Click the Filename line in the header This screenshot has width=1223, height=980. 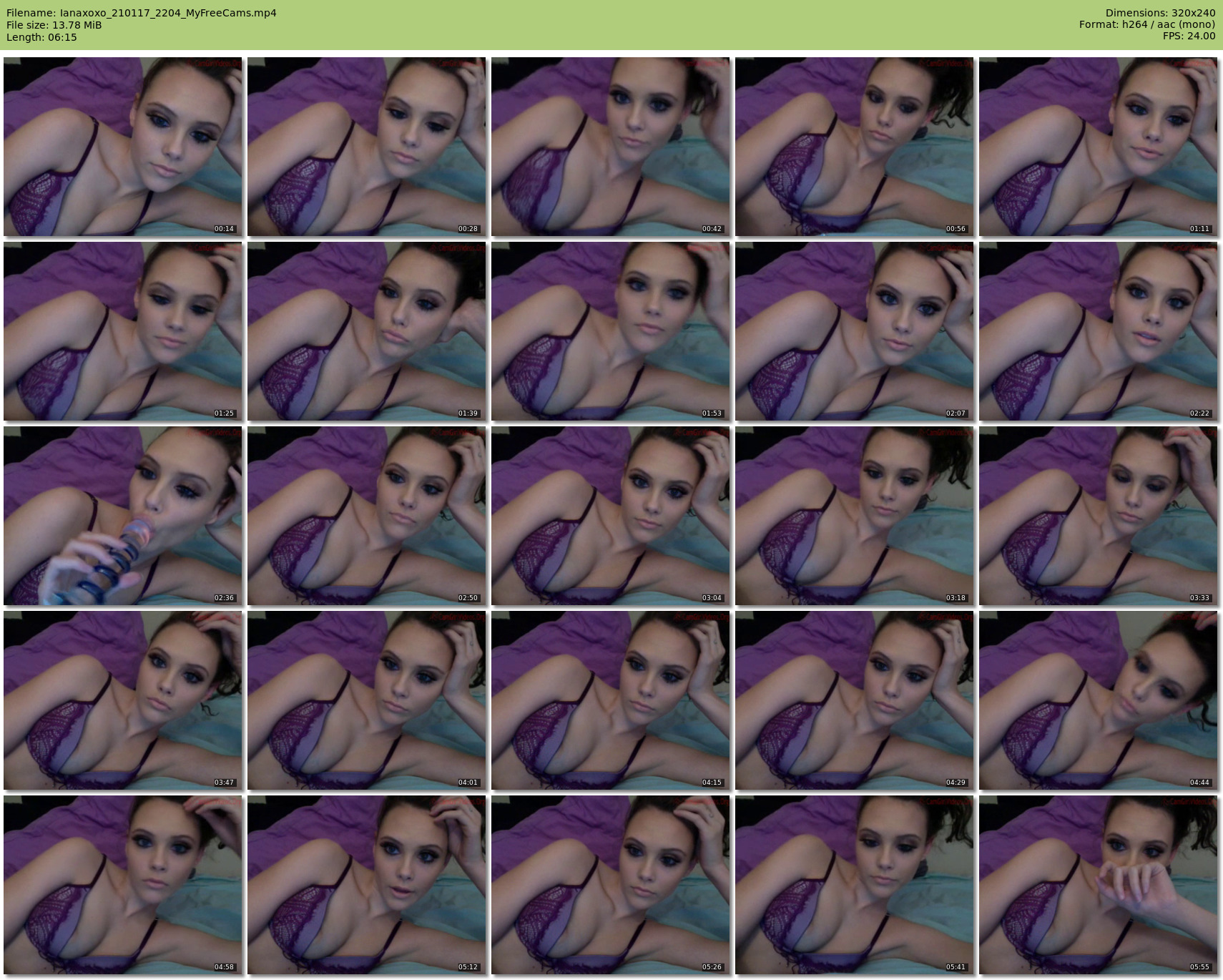[x=142, y=13]
